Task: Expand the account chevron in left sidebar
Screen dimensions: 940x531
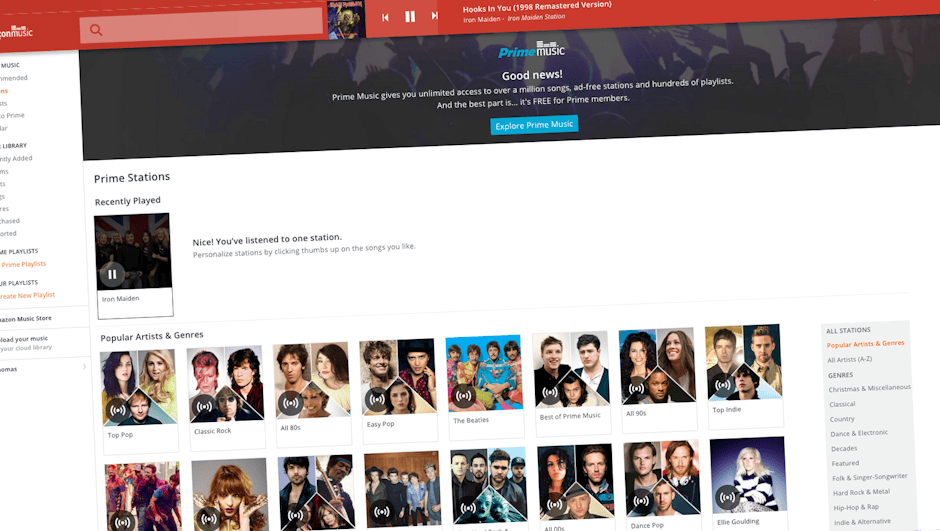Action: coord(84,367)
